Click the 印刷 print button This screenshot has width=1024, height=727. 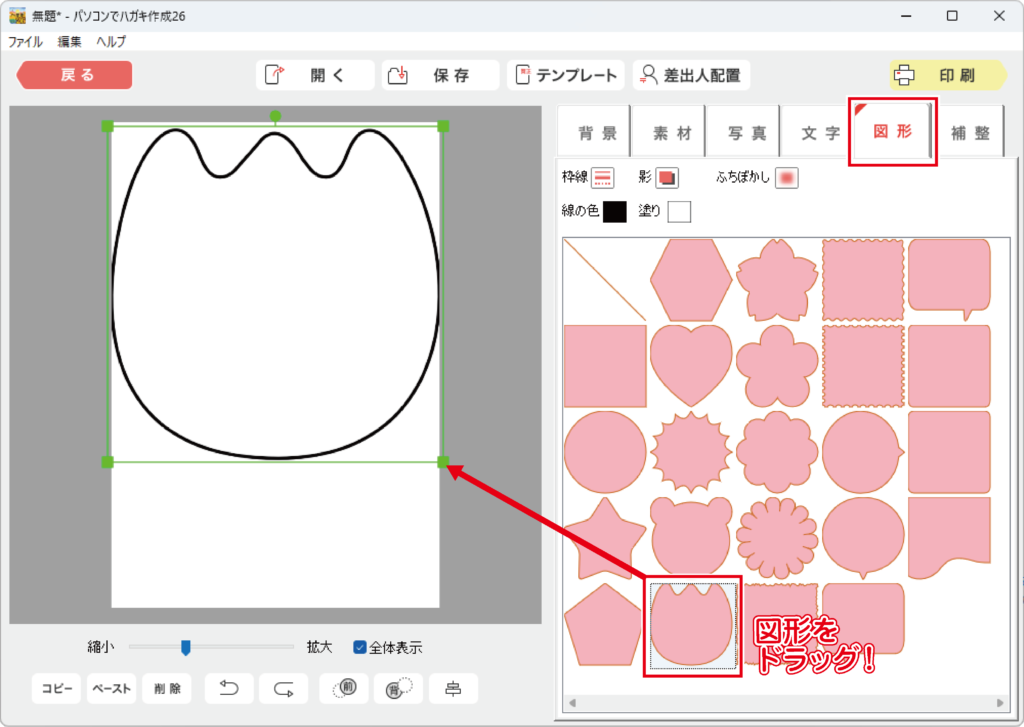(x=946, y=75)
